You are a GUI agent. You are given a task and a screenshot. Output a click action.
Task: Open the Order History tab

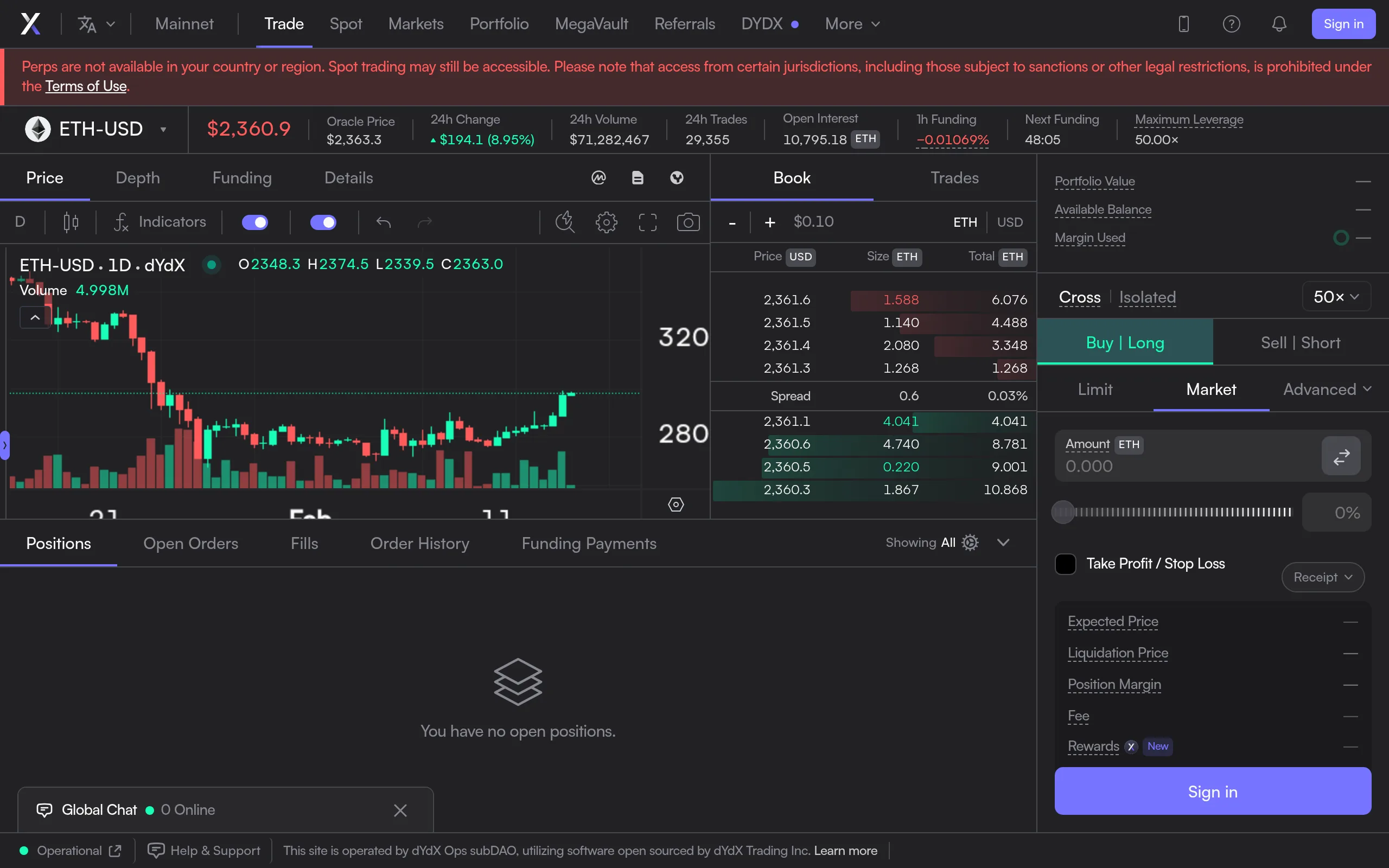pos(419,543)
